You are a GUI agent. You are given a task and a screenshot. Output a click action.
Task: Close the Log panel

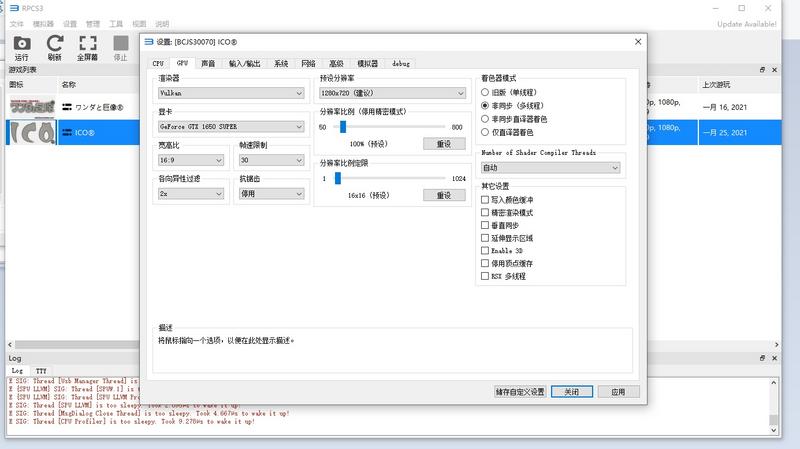point(774,358)
